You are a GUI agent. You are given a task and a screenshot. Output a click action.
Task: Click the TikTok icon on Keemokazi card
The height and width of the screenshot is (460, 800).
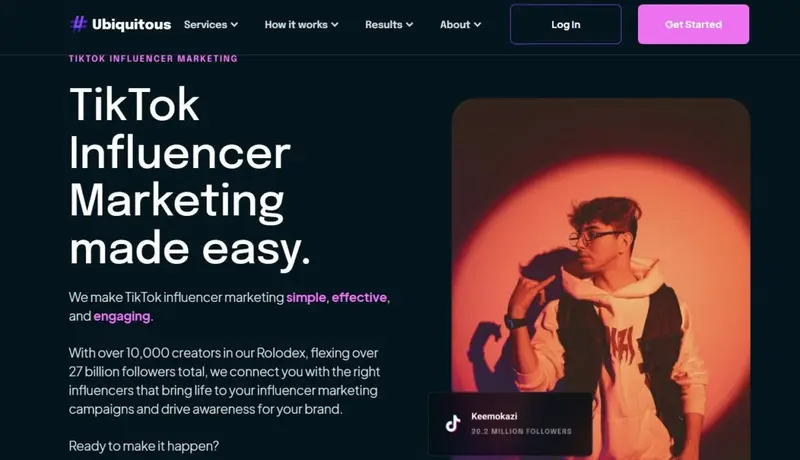coord(453,423)
